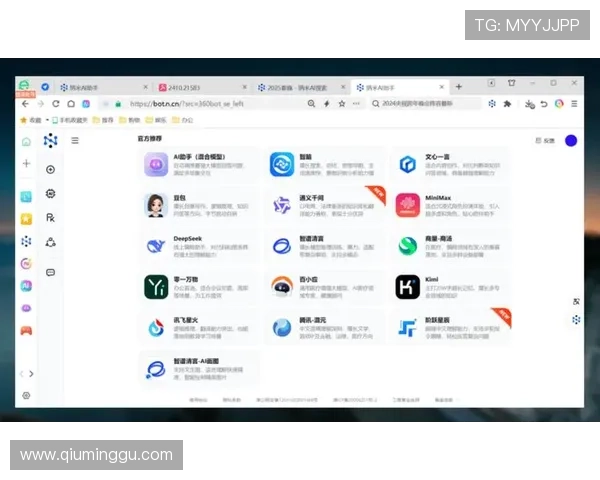Open the 智谱清言 model icon

tap(282, 246)
